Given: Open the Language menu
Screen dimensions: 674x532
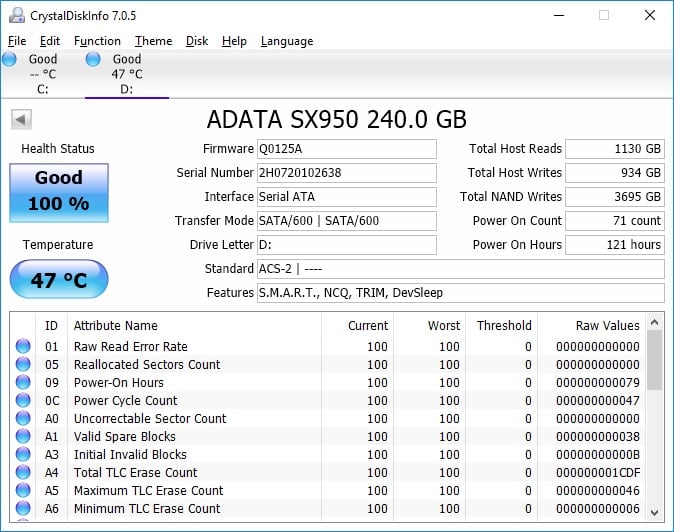Looking at the screenshot, I should coord(287,41).
